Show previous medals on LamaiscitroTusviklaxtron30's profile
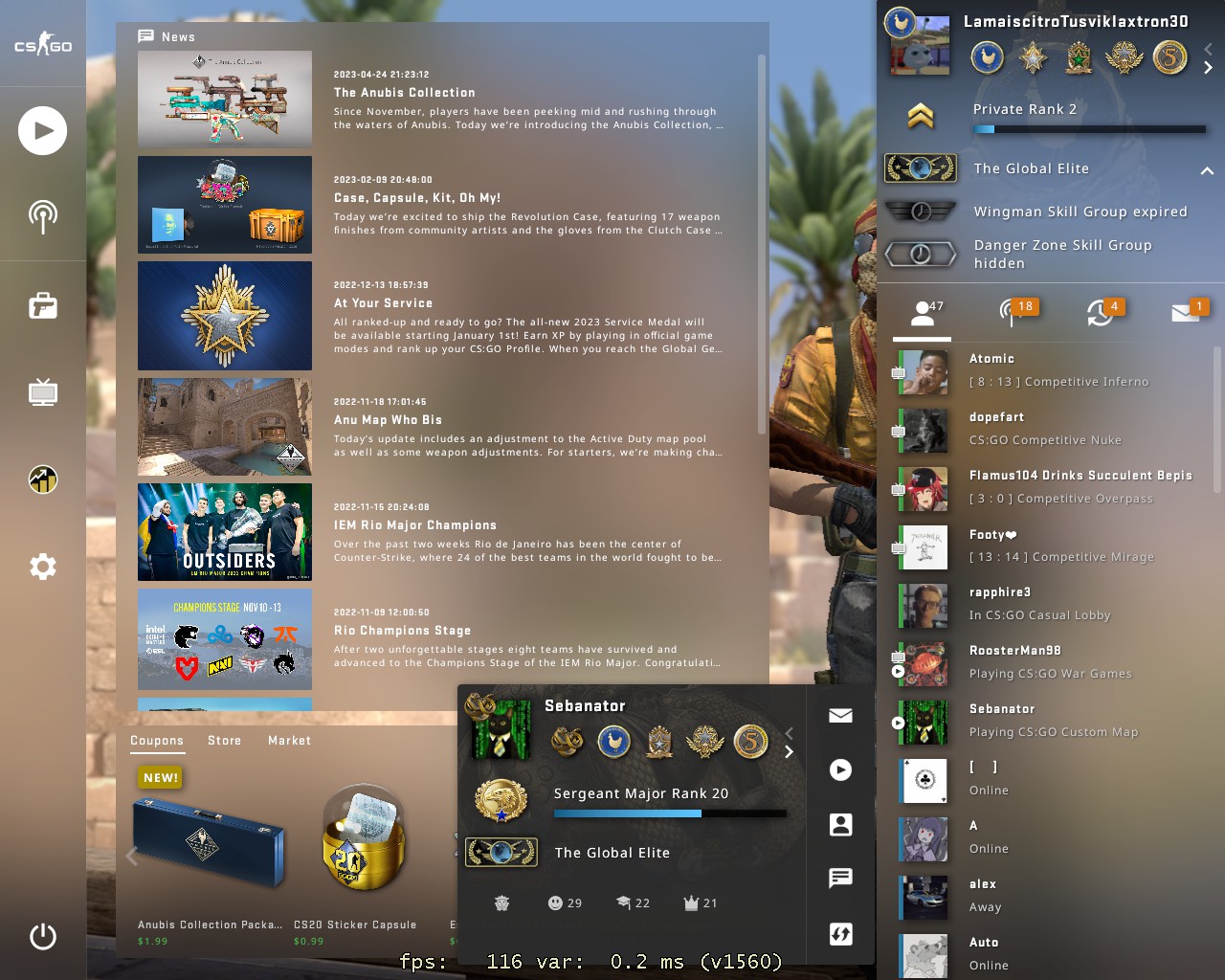 (1208, 48)
